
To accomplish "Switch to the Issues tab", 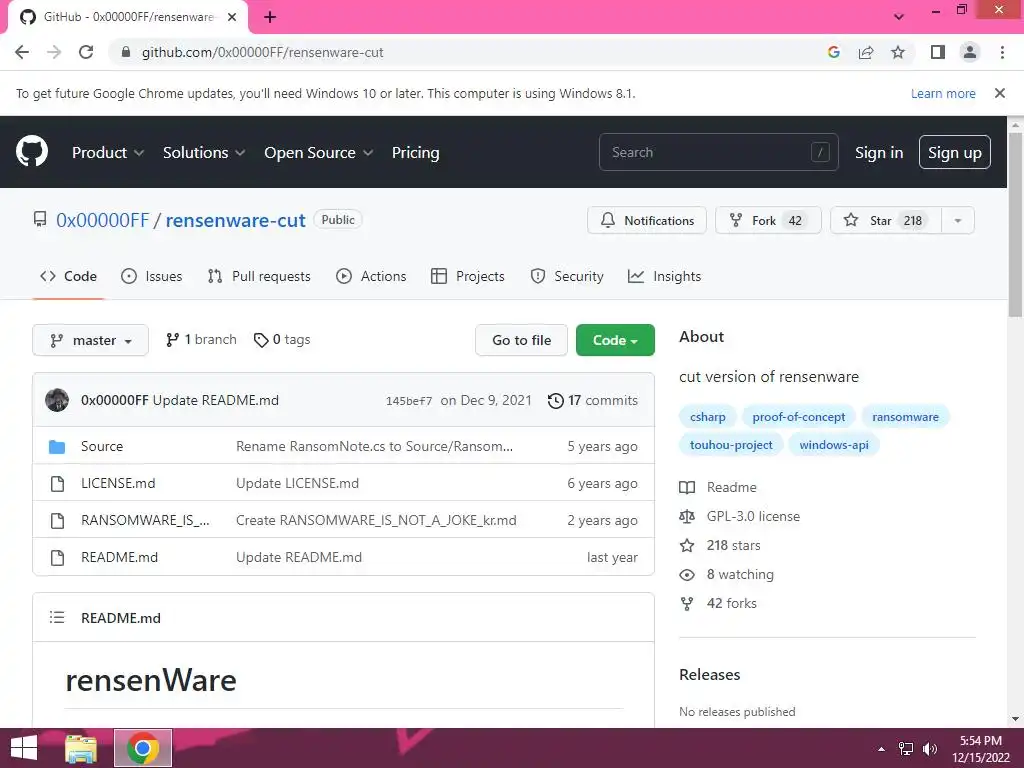I will [x=152, y=276].
